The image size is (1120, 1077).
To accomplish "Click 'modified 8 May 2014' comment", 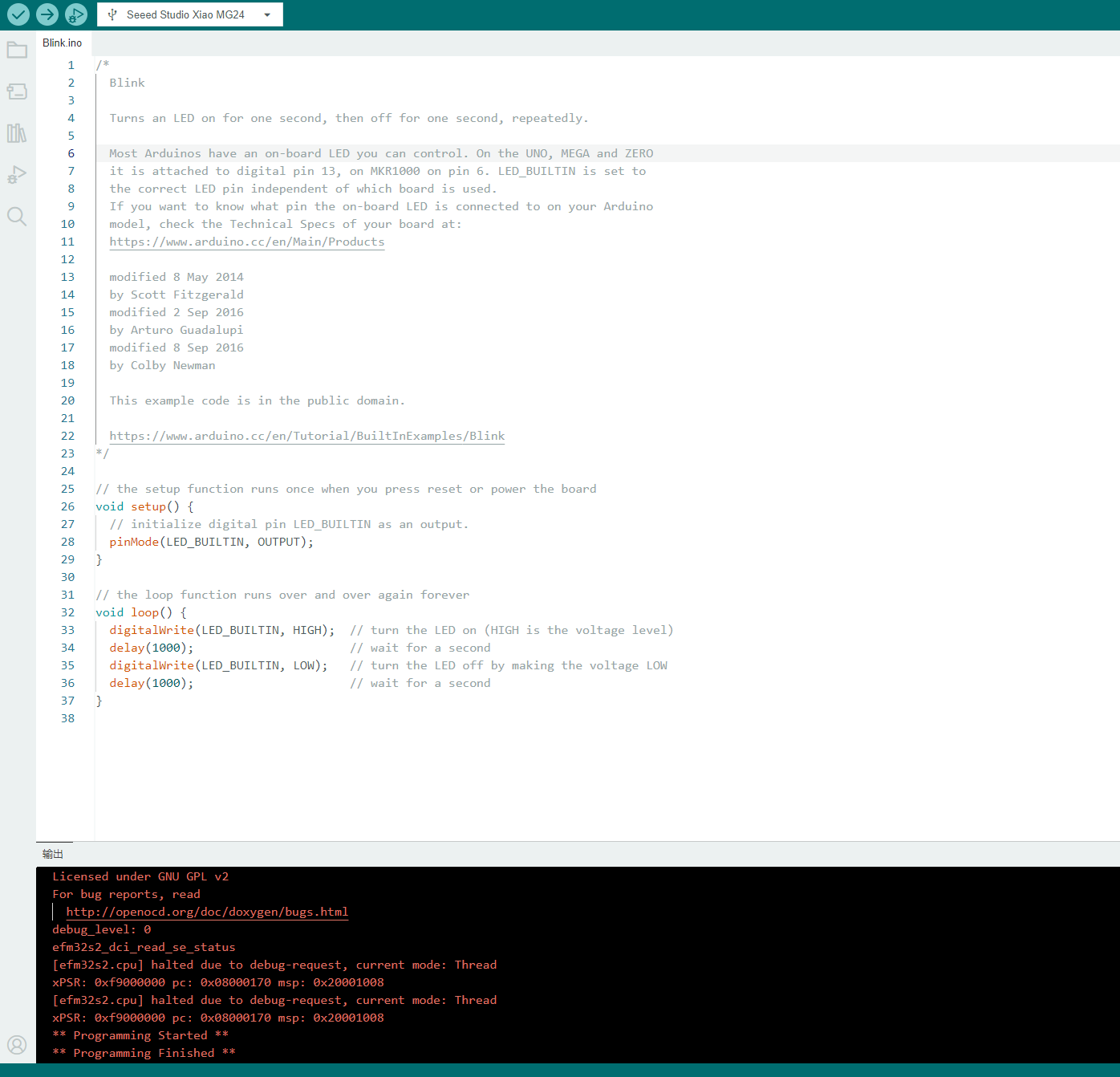I will tap(177, 277).
